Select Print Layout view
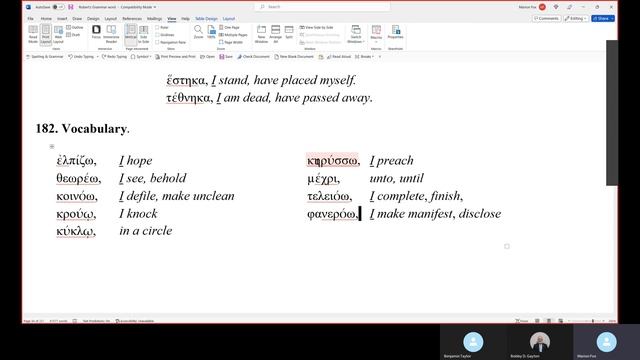 [x=46, y=34]
